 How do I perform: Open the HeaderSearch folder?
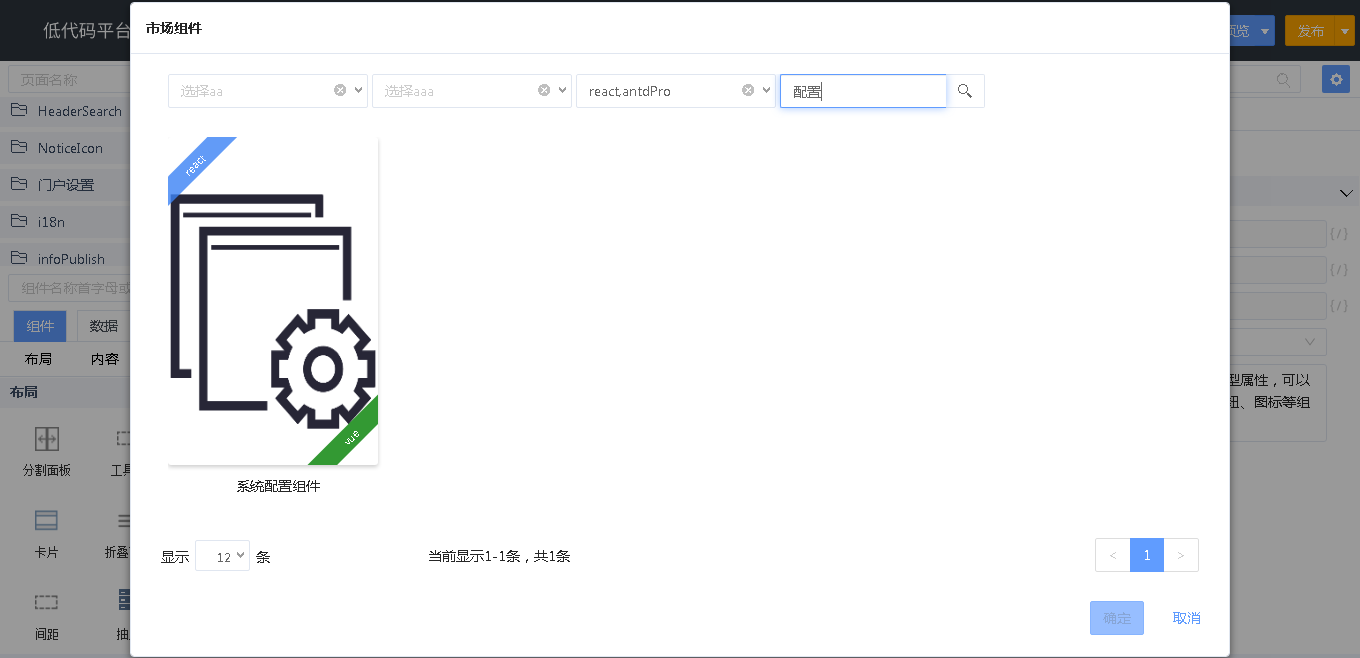65,111
